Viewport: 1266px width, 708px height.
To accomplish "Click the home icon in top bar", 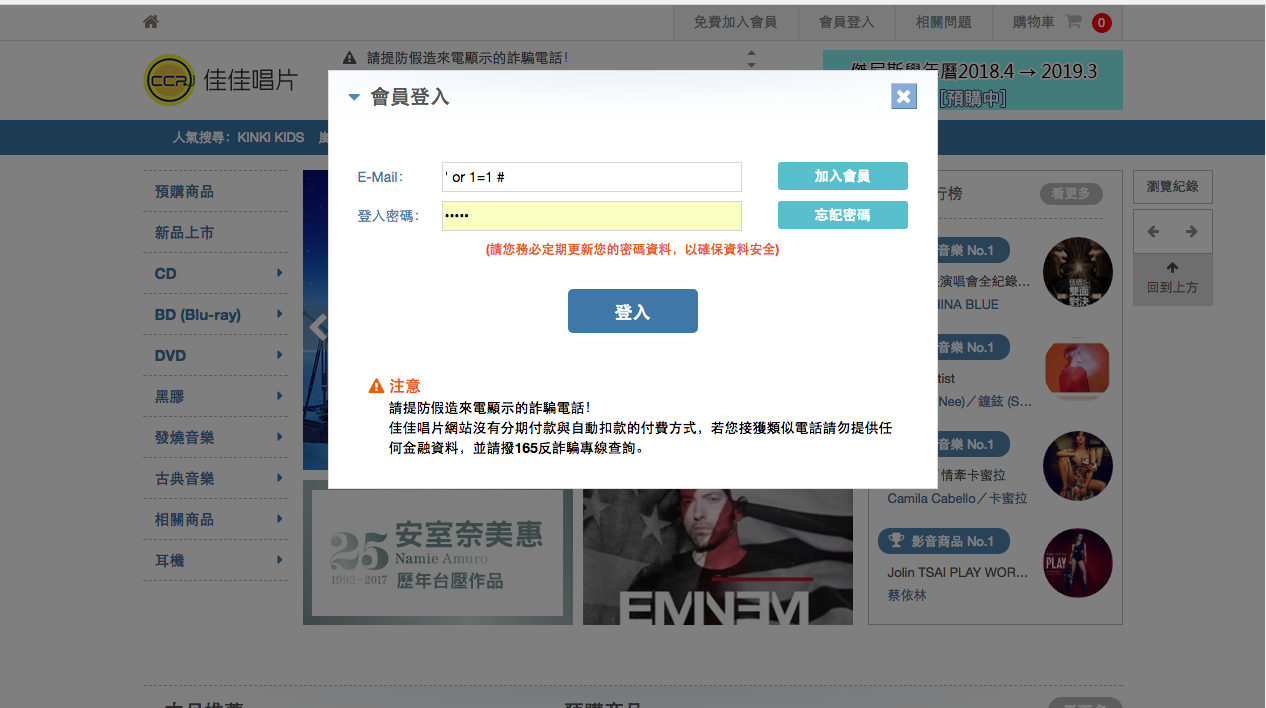I will pyautogui.click(x=151, y=22).
